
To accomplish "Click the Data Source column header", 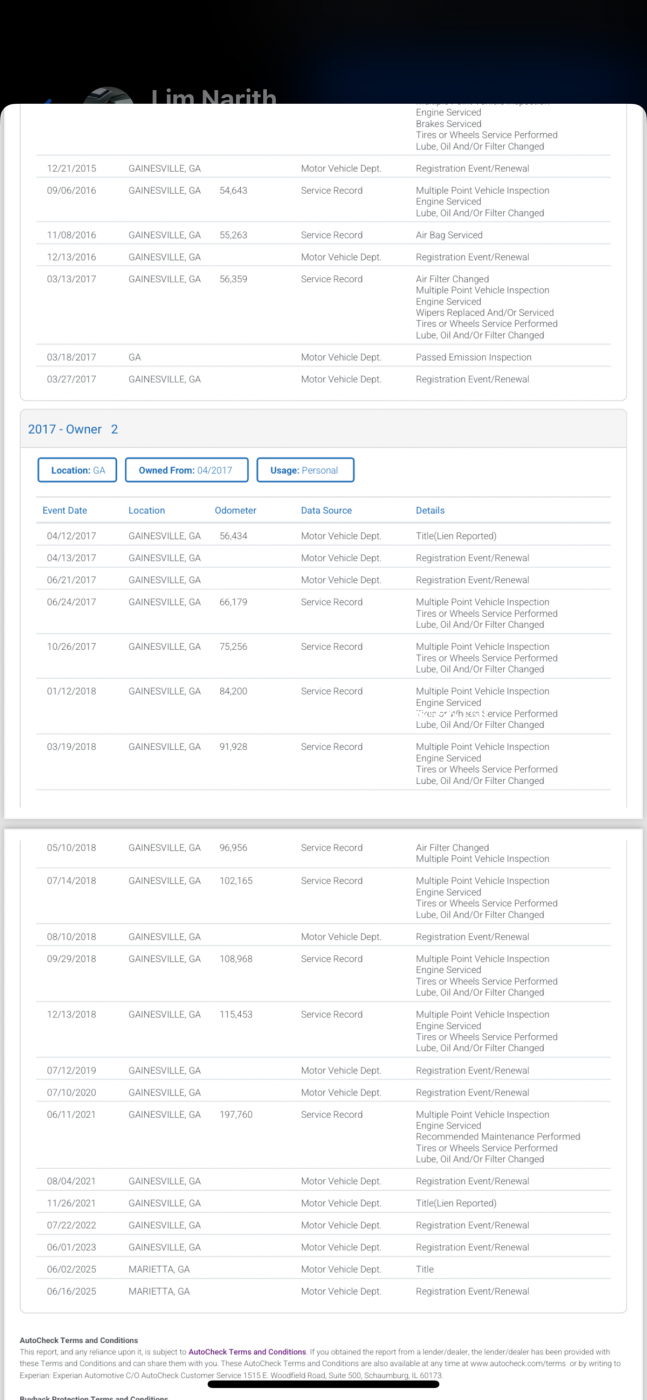I will tap(326, 510).
